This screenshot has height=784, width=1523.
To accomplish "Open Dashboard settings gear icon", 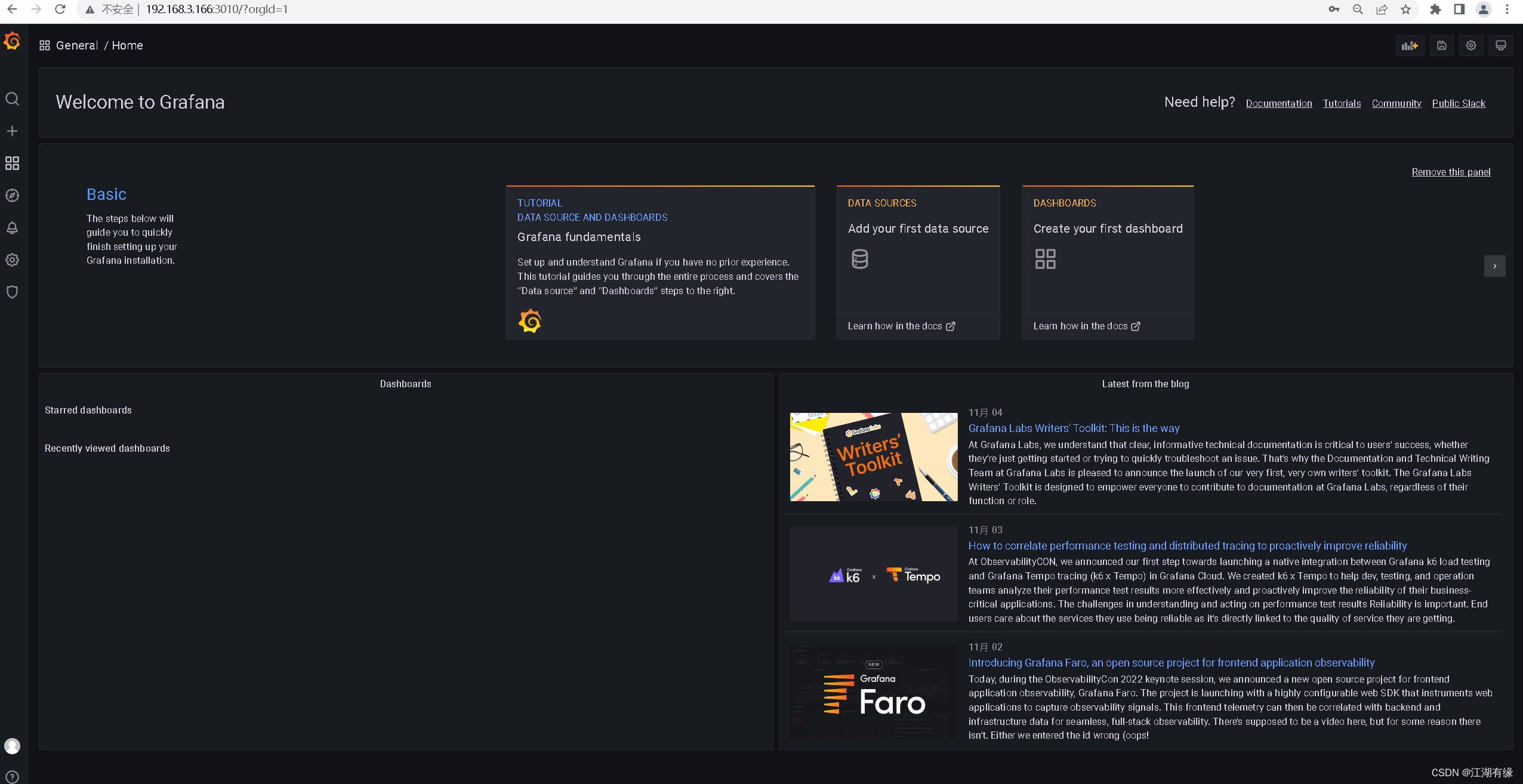I will tap(1471, 45).
